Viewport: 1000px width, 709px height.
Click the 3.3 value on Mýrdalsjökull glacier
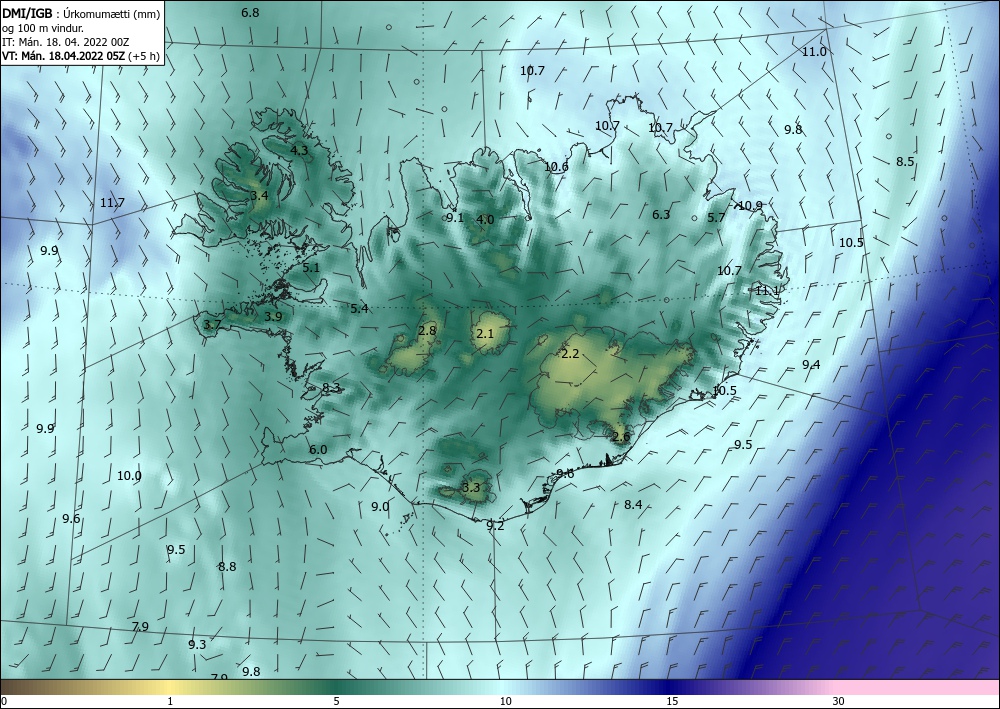click(x=471, y=488)
